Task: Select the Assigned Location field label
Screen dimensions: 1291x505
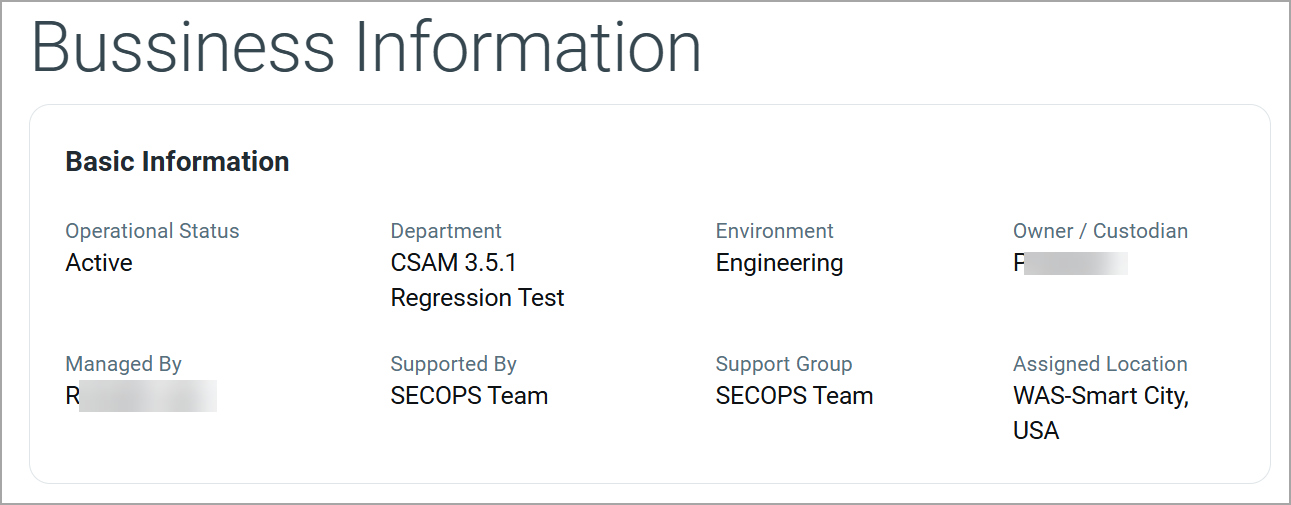Action: click(x=1100, y=364)
